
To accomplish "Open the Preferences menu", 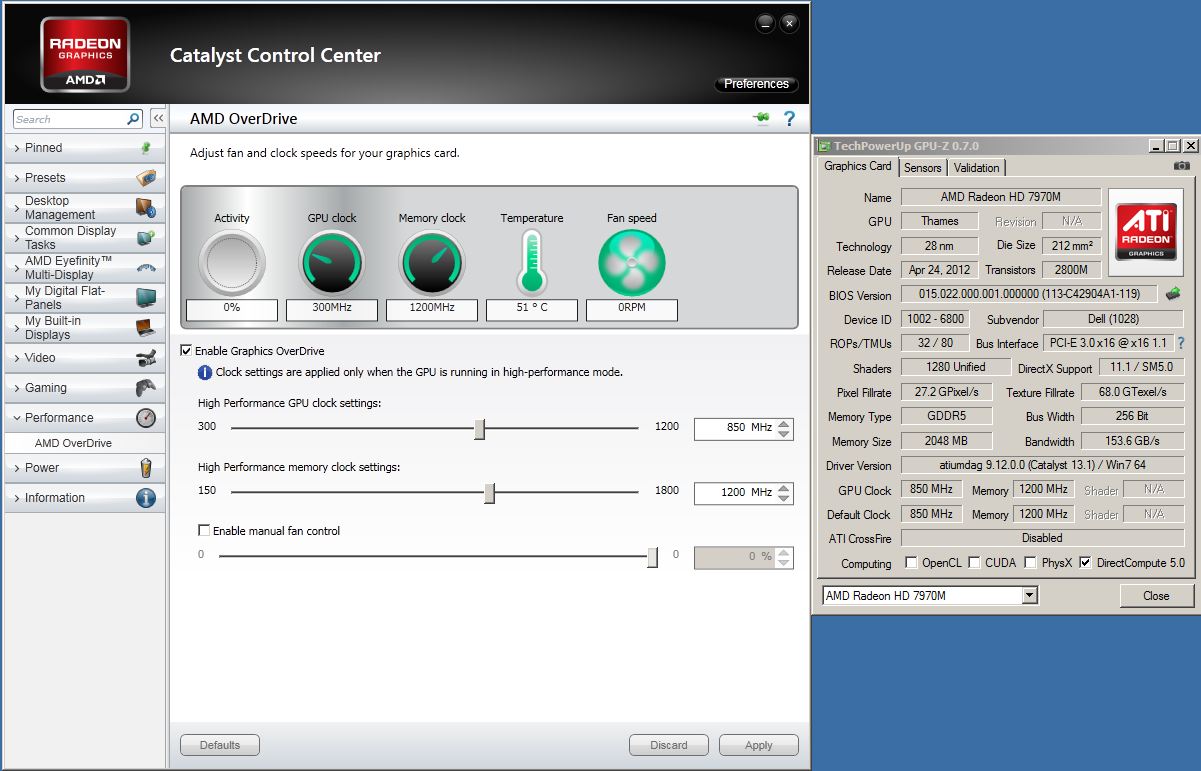I will coord(757,84).
